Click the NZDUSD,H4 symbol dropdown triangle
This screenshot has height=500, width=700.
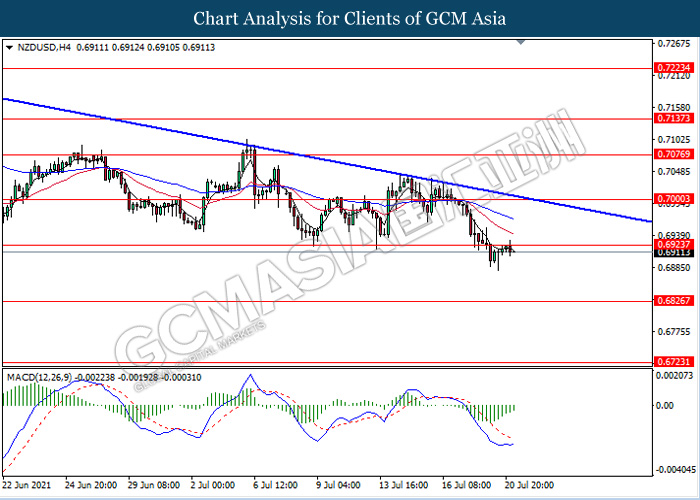pos(10,47)
